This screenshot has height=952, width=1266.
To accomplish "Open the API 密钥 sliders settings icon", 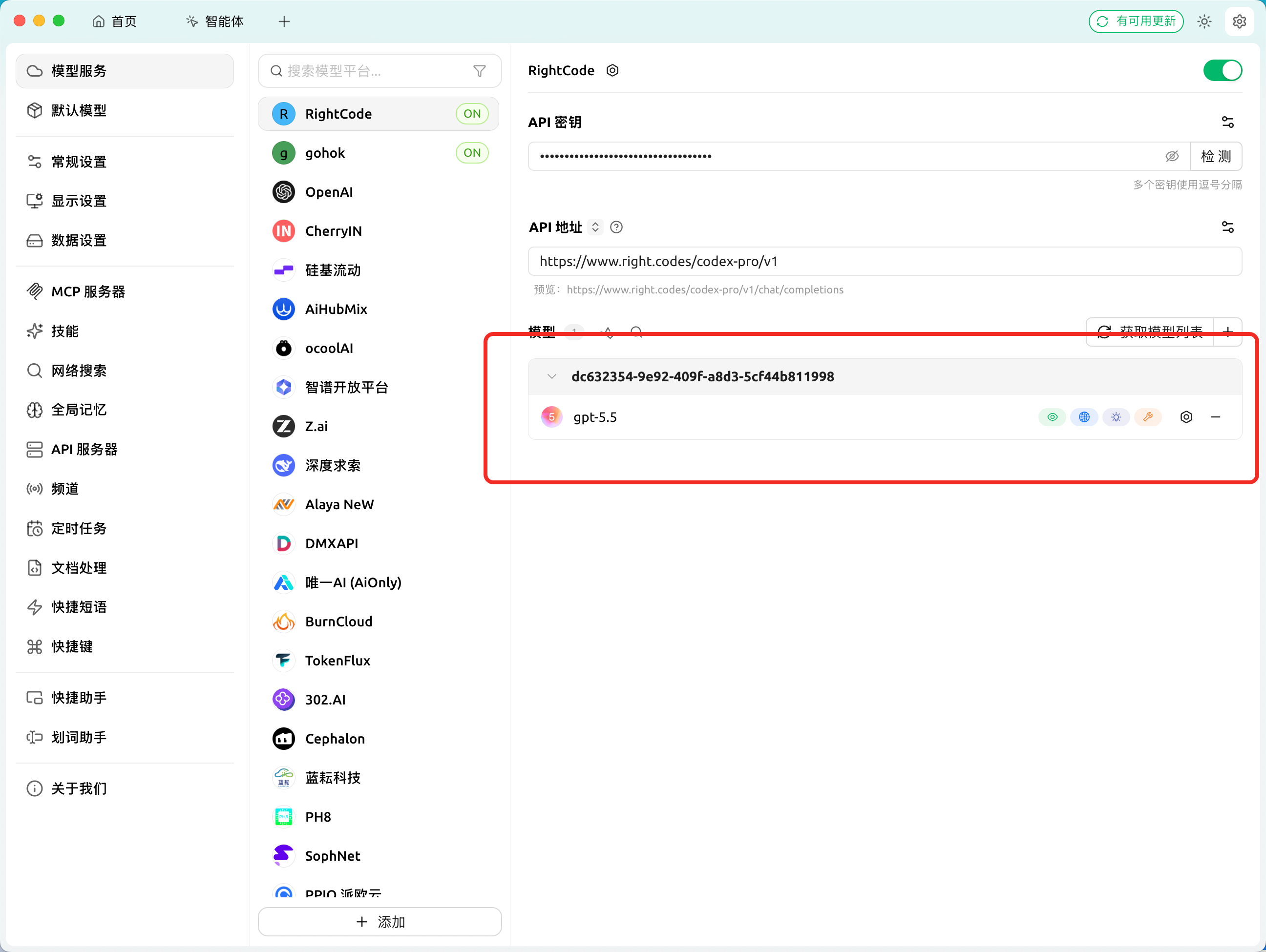I will (x=1227, y=122).
